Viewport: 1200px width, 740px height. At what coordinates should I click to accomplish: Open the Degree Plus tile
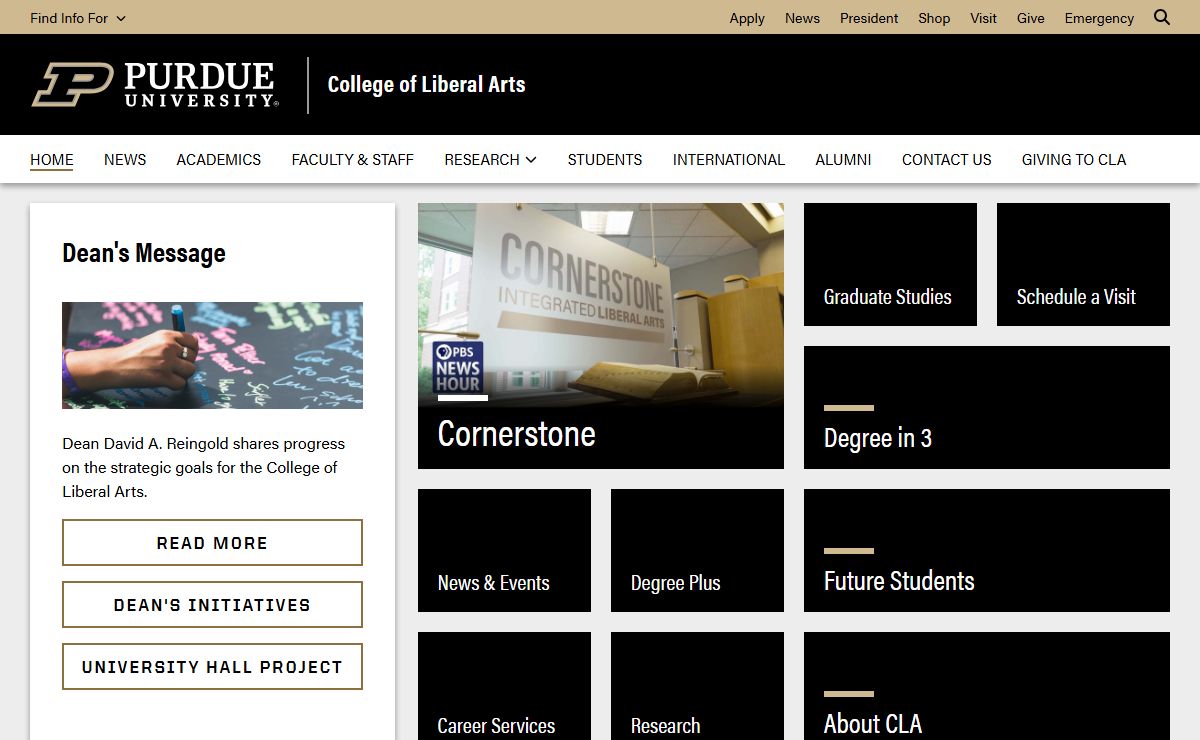pyautogui.click(x=697, y=550)
